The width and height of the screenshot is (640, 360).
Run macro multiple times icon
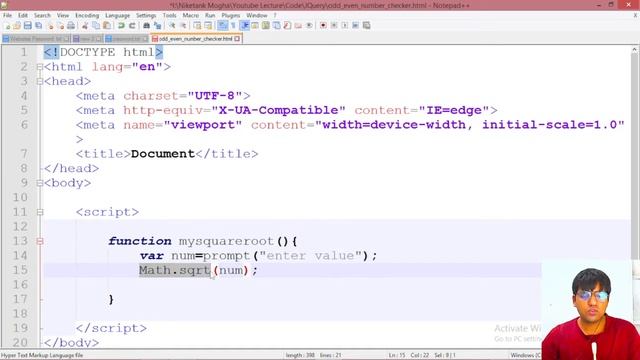point(356,26)
